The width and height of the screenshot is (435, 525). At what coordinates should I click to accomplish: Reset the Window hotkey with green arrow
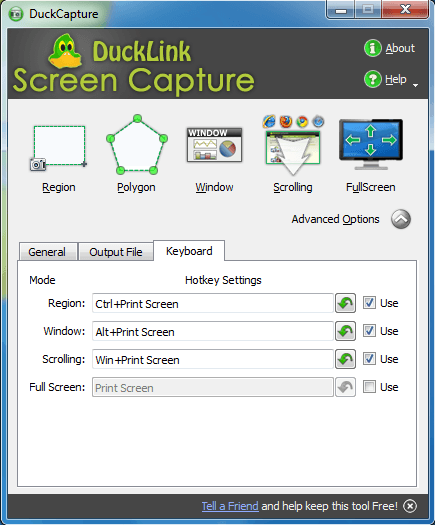(x=346, y=331)
